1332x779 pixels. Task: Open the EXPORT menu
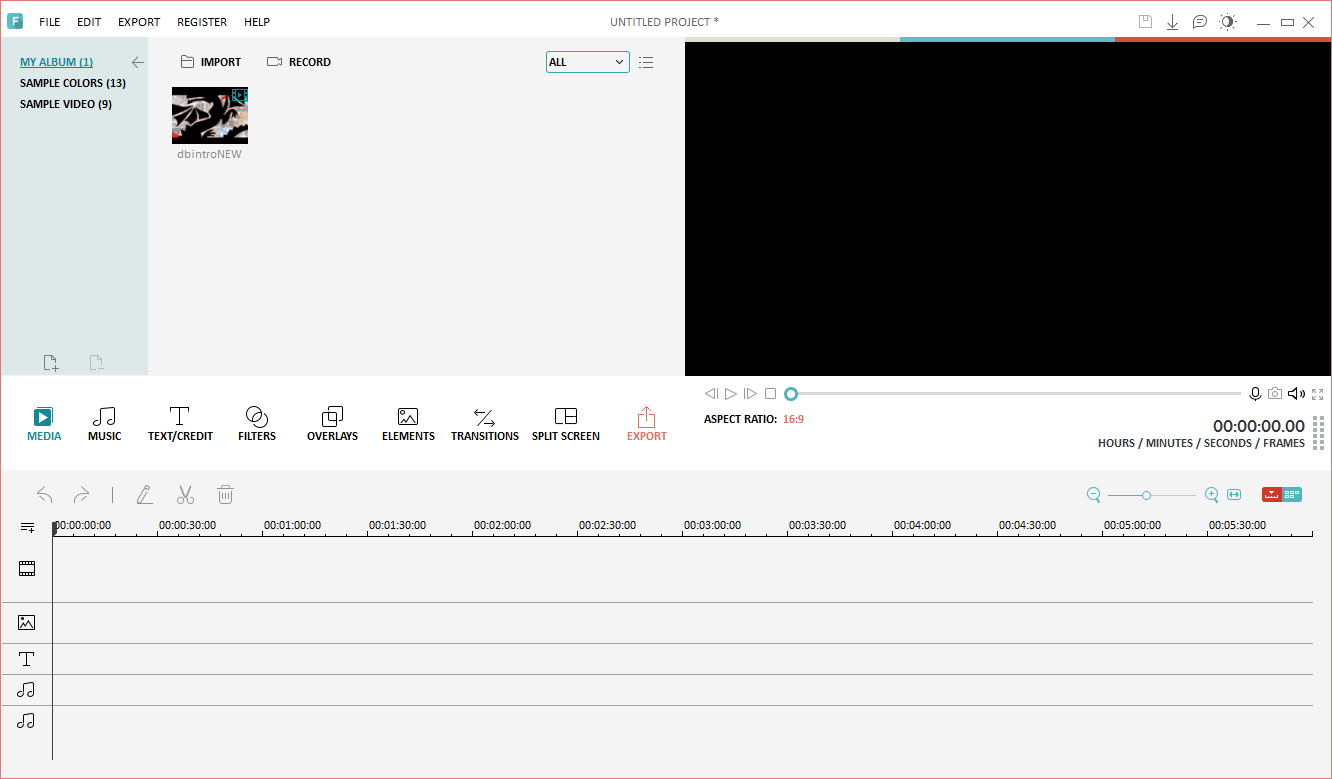pyautogui.click(x=138, y=22)
